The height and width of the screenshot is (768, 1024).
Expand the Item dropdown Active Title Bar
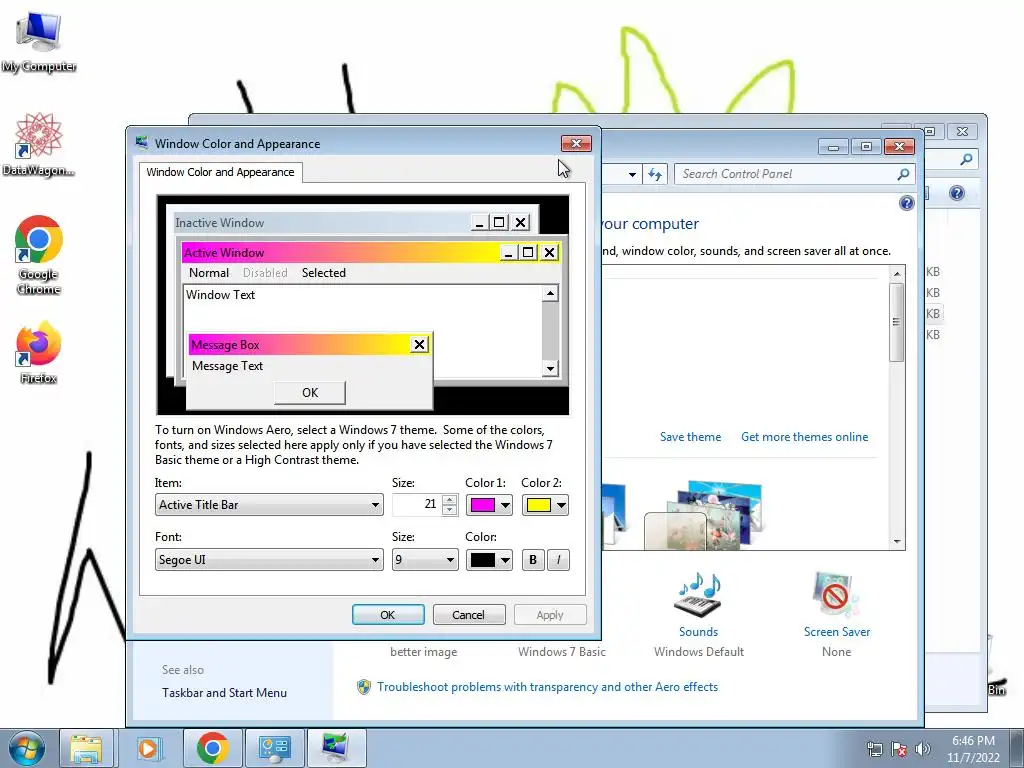[269, 505]
